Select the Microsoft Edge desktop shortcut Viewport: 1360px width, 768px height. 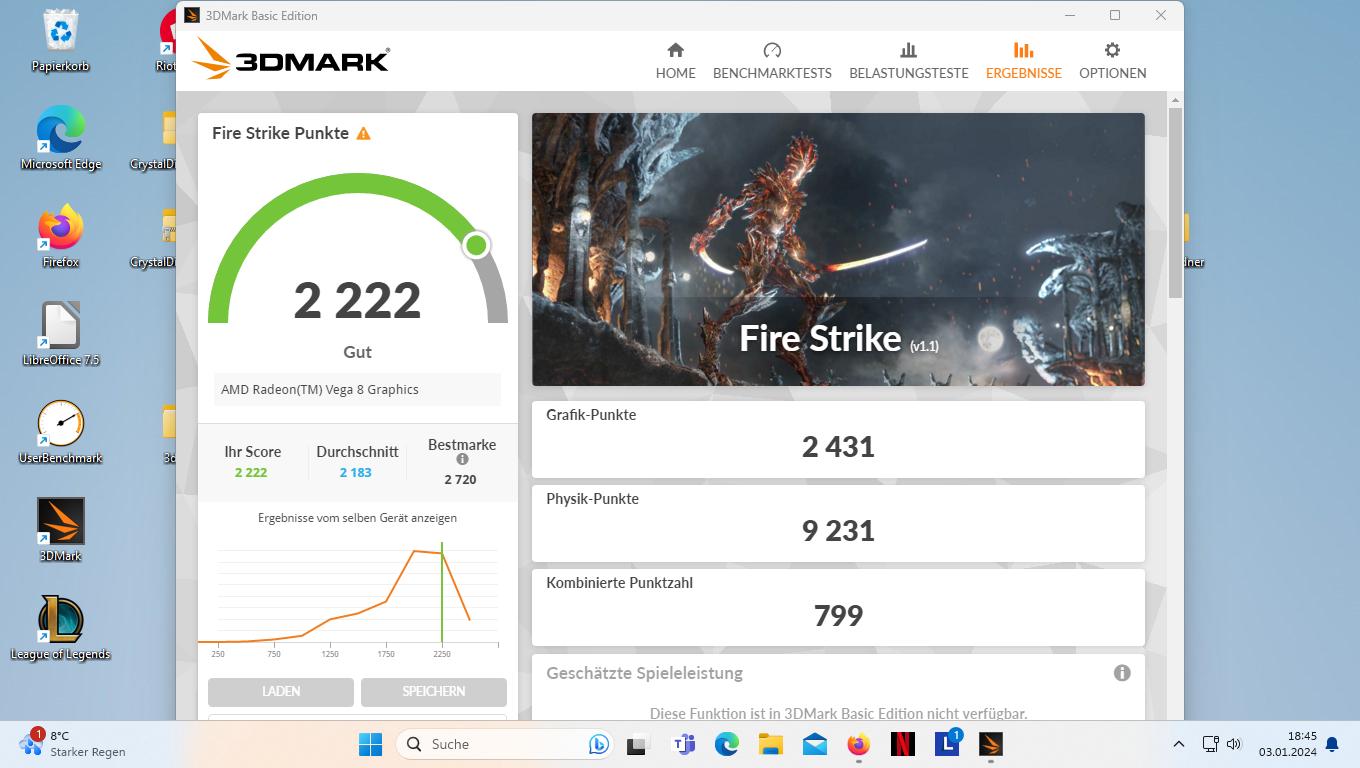(x=61, y=139)
